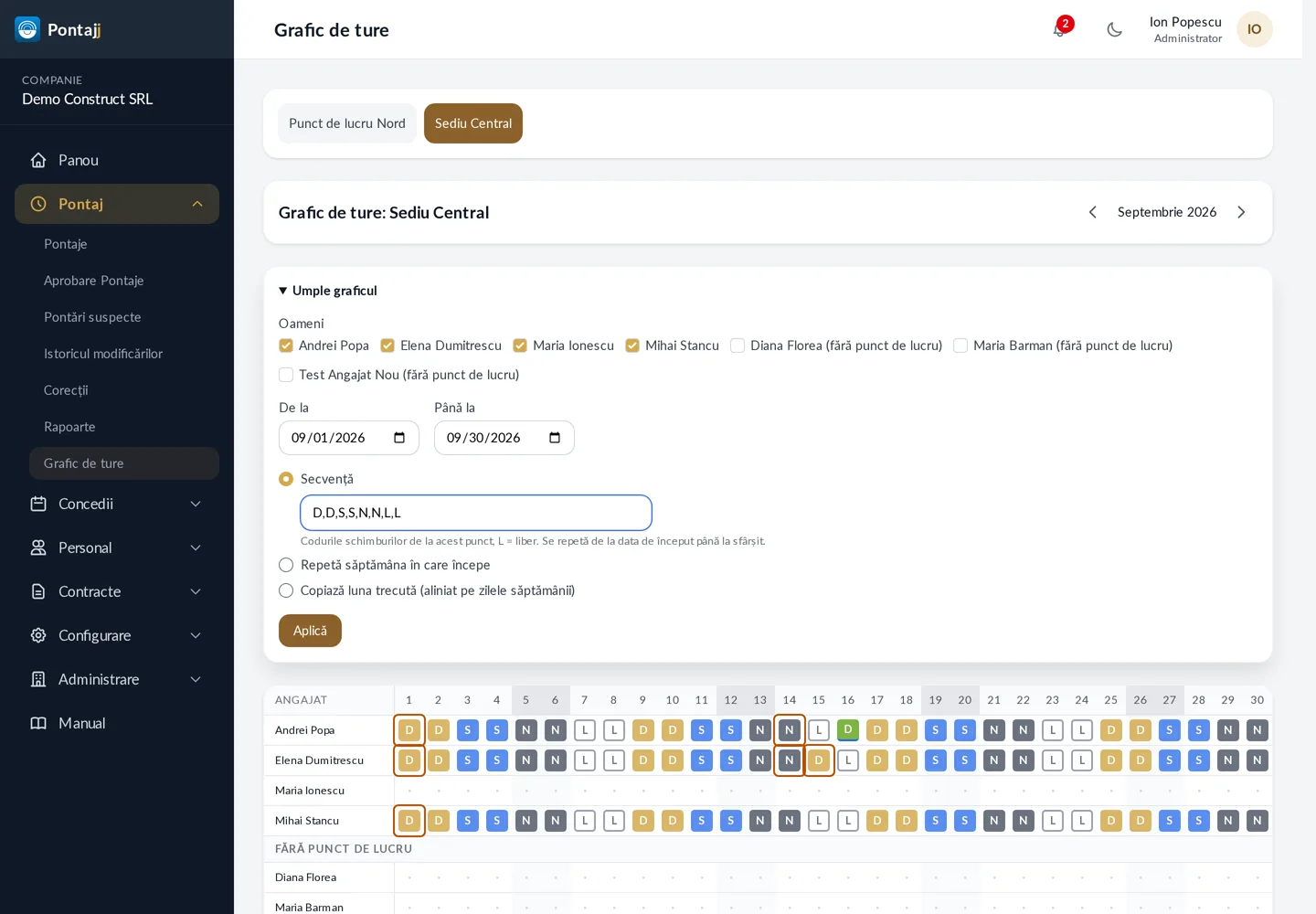Click the Pontajj logo icon

pos(27,29)
